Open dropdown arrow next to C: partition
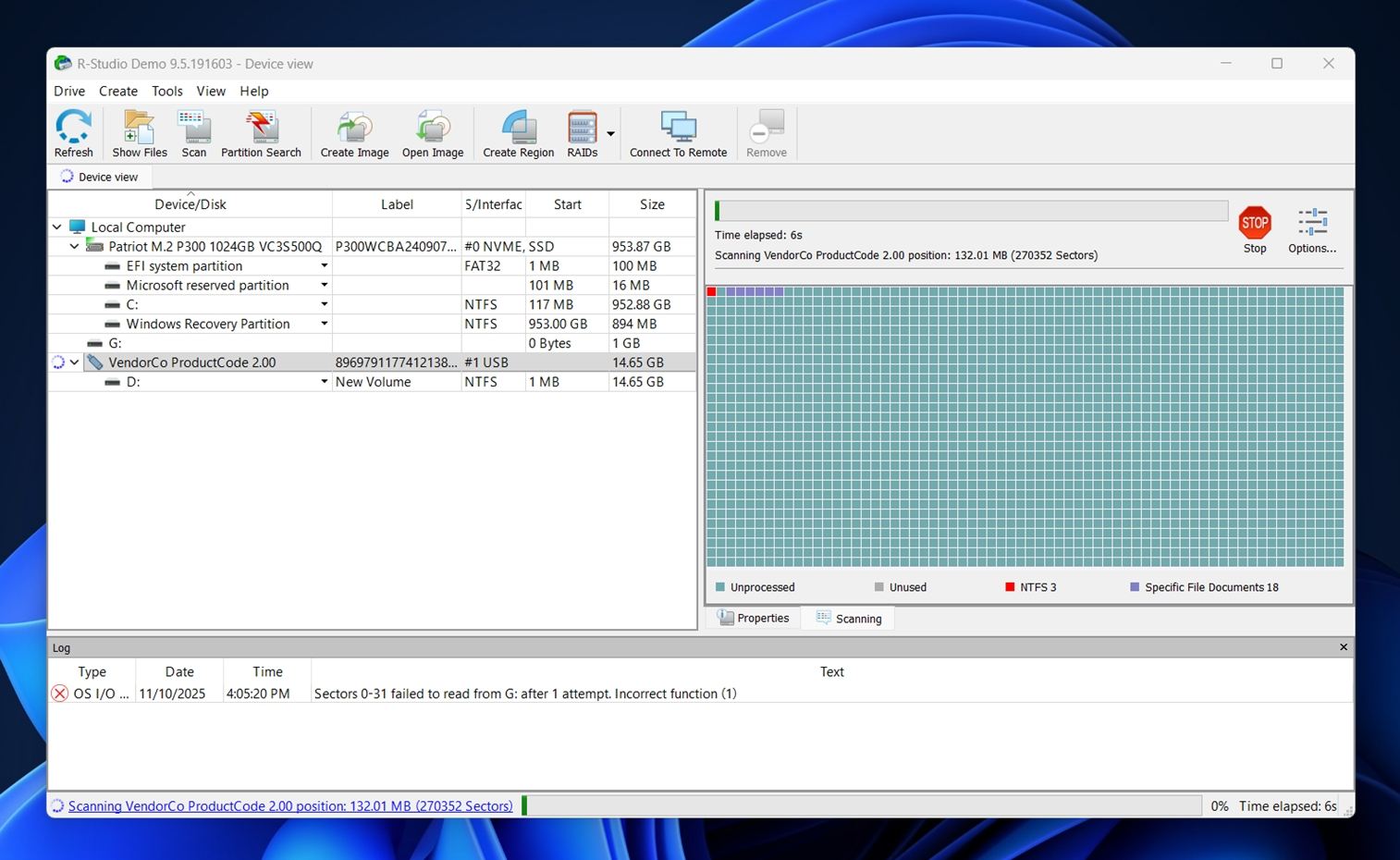 325,304
